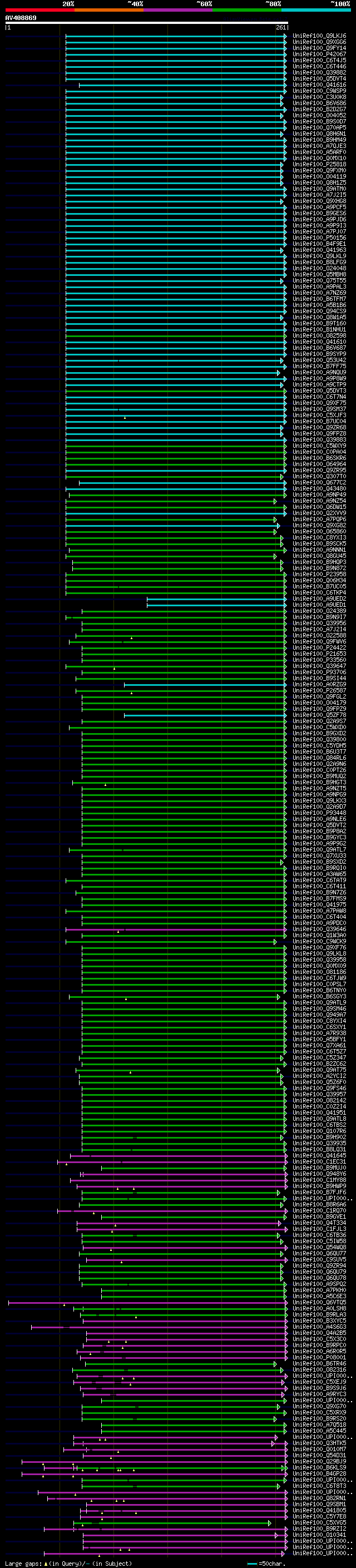Select the UniRef100_P93706 label

[319, 672]
